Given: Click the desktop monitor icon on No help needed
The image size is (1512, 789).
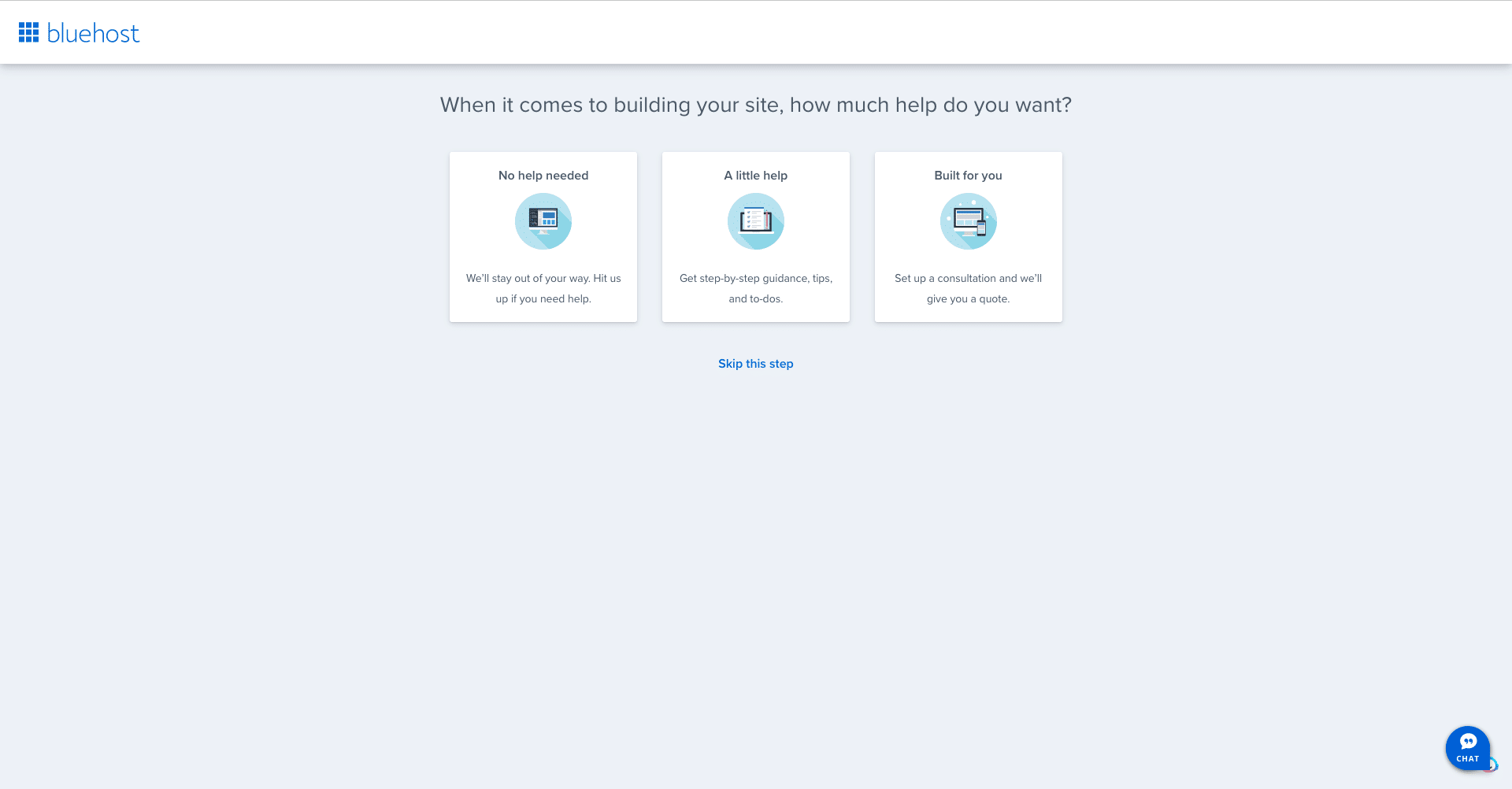Looking at the screenshot, I should 543,221.
